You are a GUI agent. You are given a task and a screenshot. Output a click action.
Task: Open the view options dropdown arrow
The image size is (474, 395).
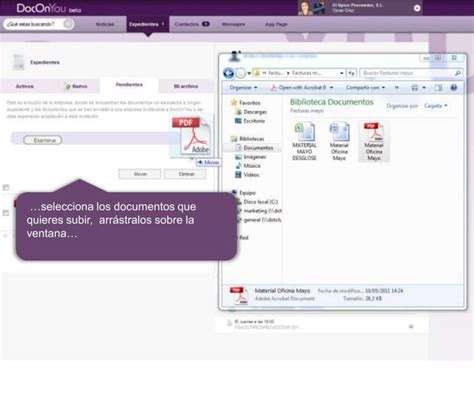[424, 88]
